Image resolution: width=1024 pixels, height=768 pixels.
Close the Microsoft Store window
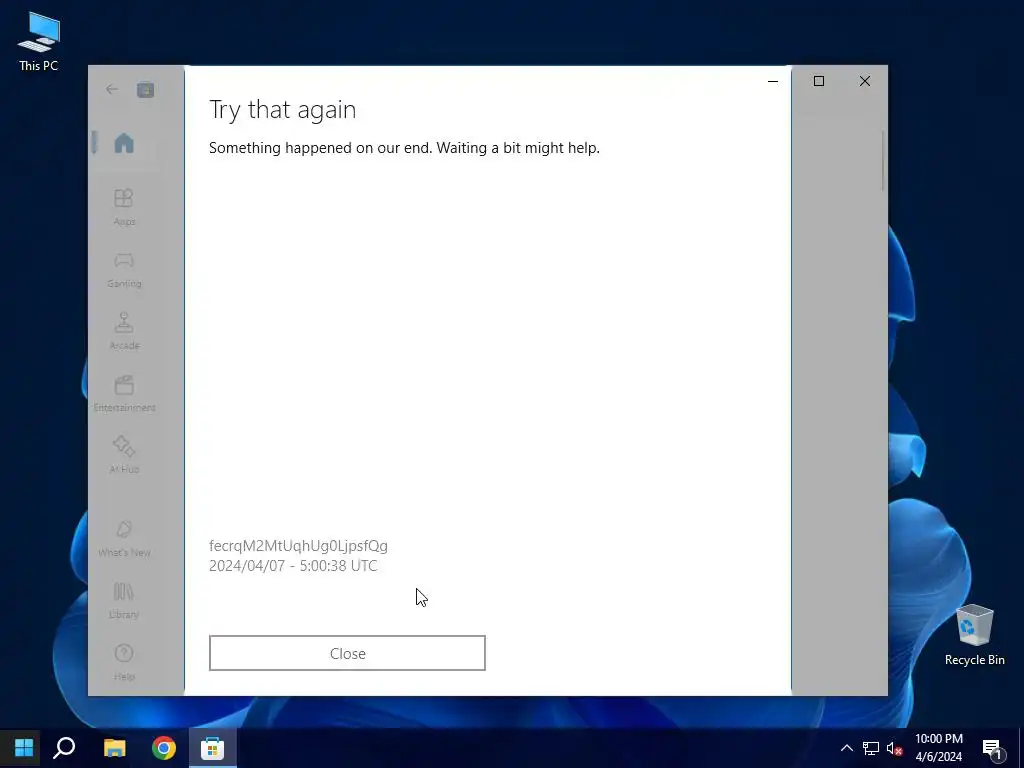coord(865,81)
